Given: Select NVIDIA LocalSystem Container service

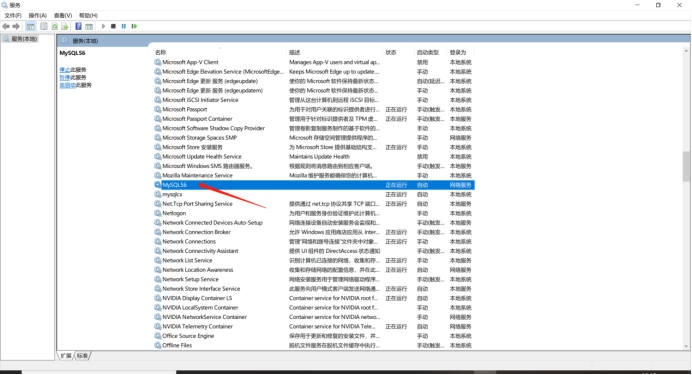Looking at the screenshot, I should [200, 308].
